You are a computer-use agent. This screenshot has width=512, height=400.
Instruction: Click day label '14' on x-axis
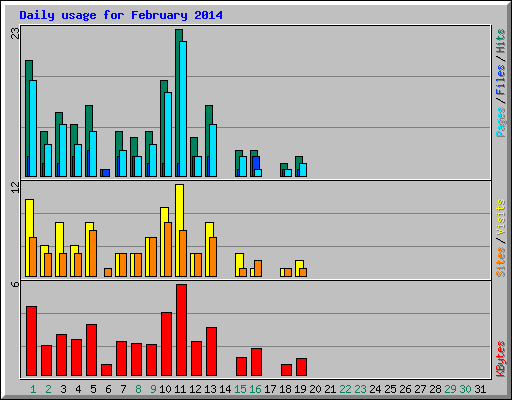point(225,389)
